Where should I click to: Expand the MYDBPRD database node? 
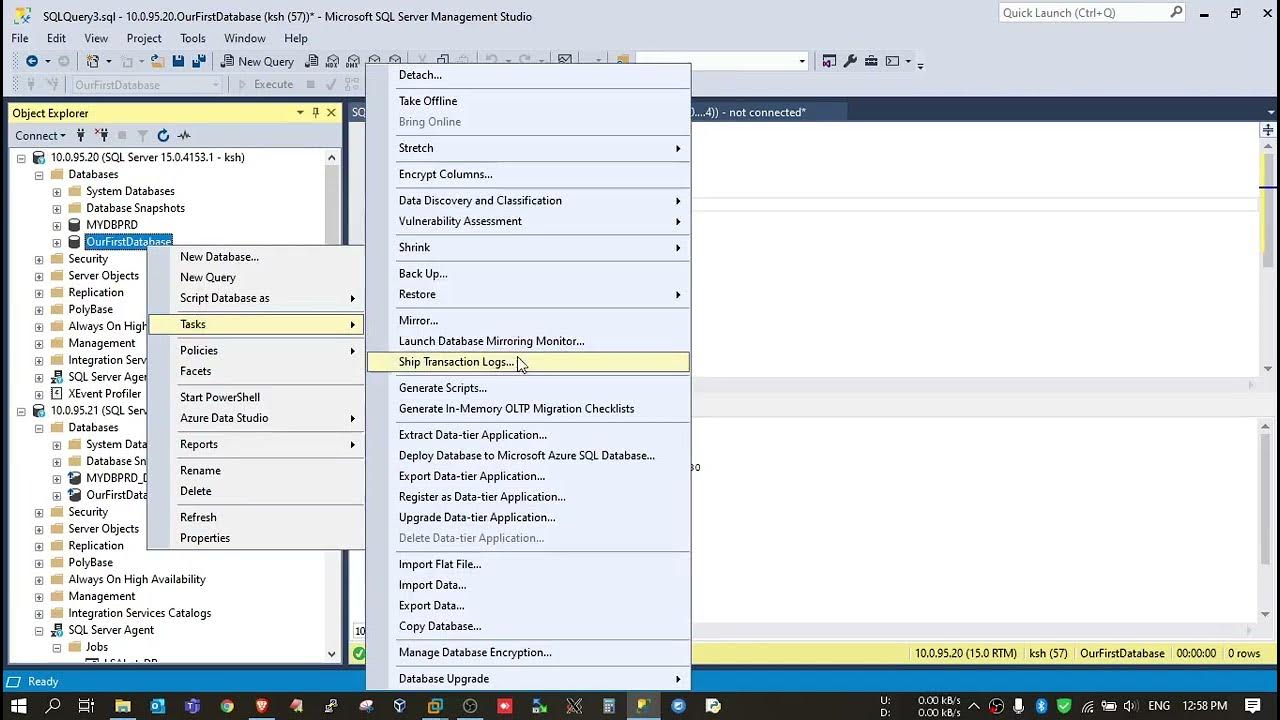click(x=57, y=225)
